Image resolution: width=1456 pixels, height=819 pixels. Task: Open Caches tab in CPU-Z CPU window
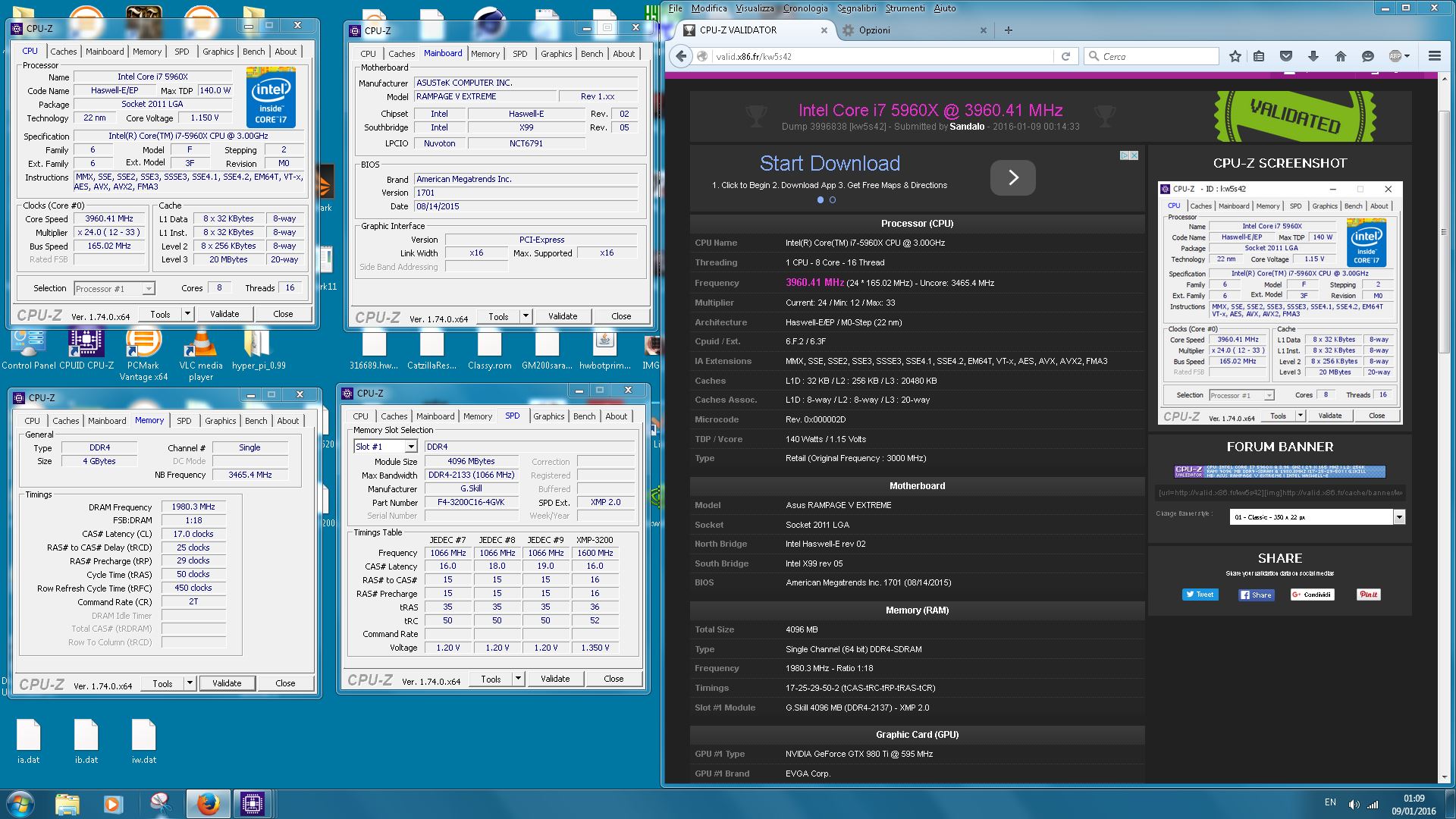[x=64, y=52]
